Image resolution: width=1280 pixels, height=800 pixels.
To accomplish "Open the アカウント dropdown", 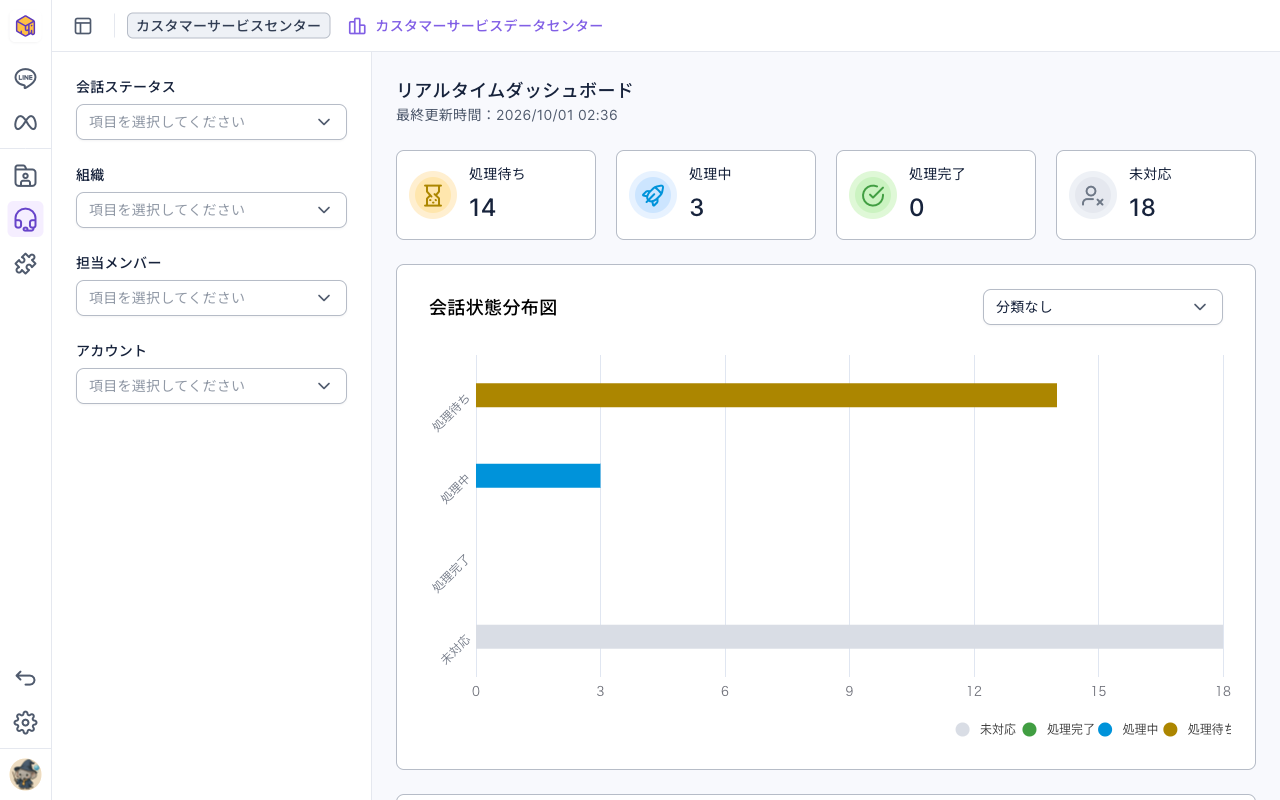I will click(x=211, y=386).
